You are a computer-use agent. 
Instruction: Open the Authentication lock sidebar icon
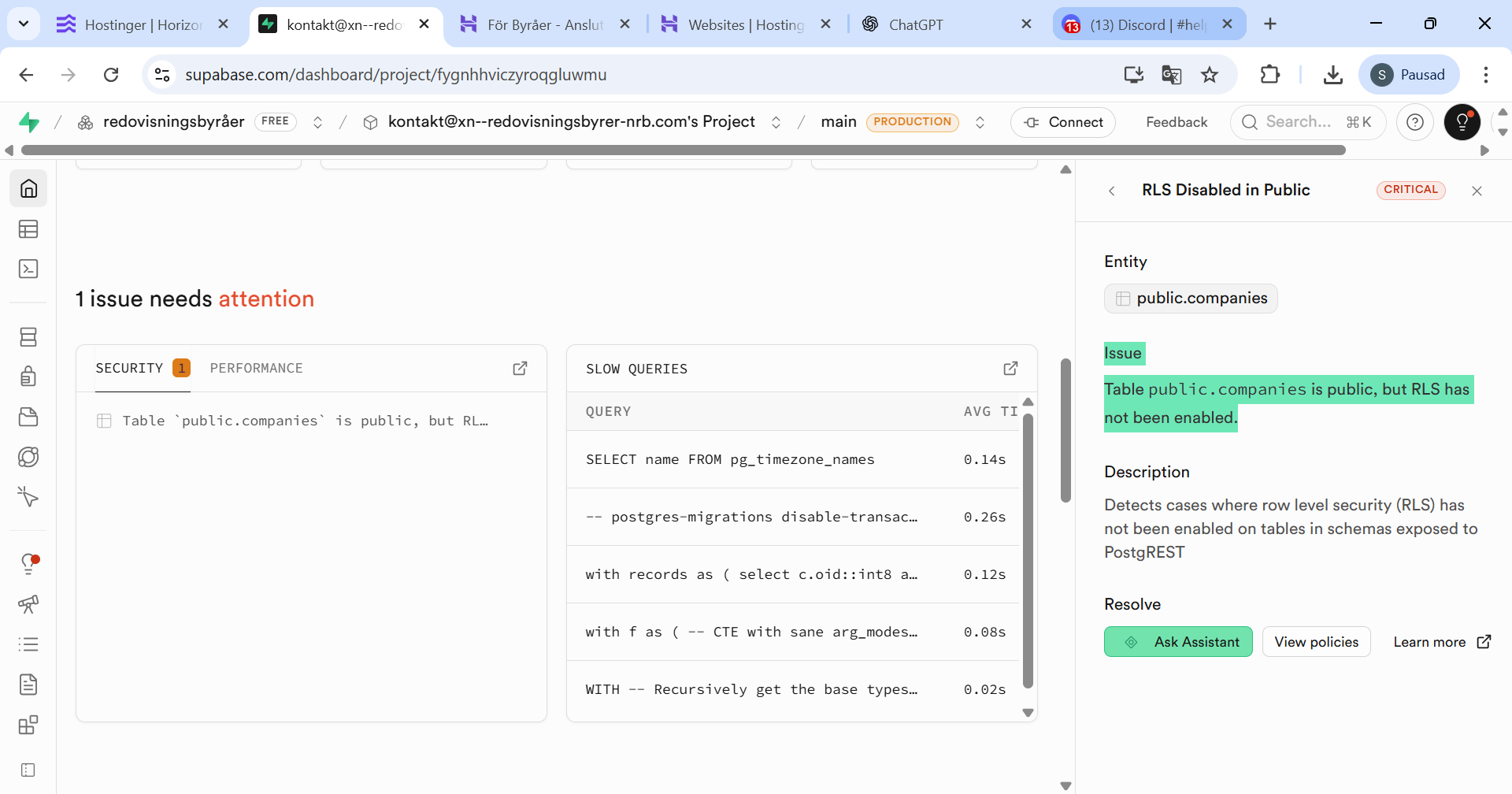click(x=28, y=377)
